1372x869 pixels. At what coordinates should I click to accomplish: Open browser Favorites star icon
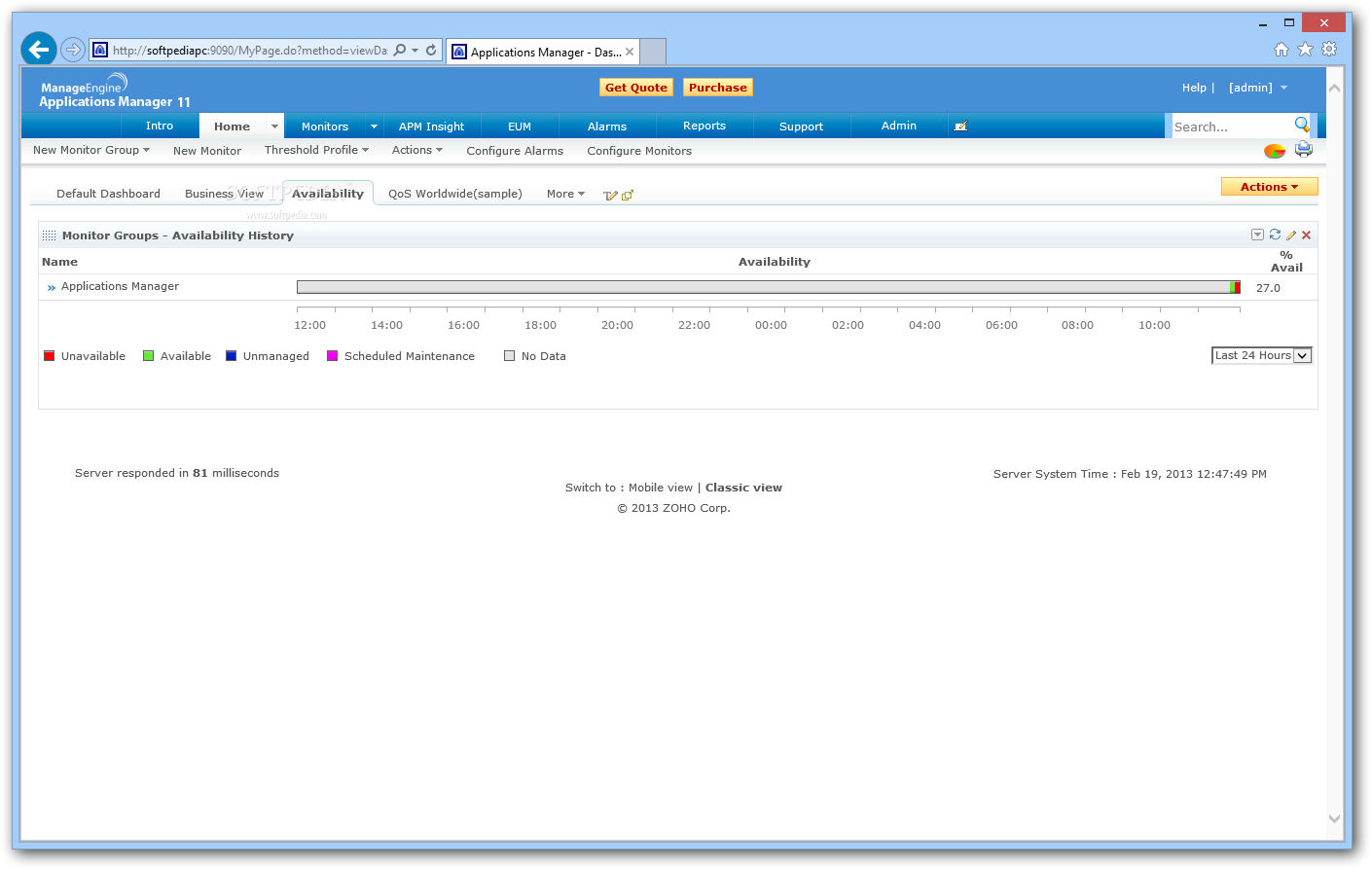pos(1305,49)
